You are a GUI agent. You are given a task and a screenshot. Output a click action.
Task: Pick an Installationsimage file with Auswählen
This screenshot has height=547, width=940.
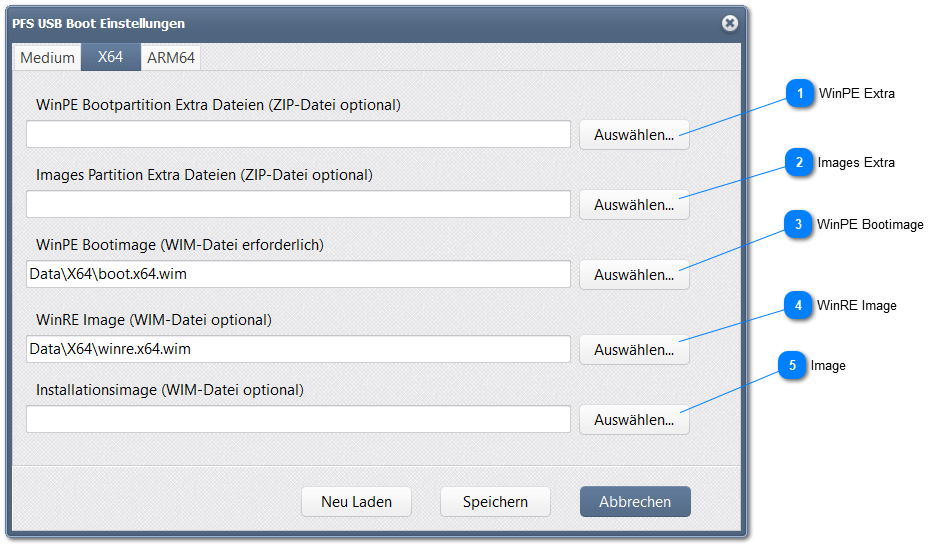click(634, 420)
